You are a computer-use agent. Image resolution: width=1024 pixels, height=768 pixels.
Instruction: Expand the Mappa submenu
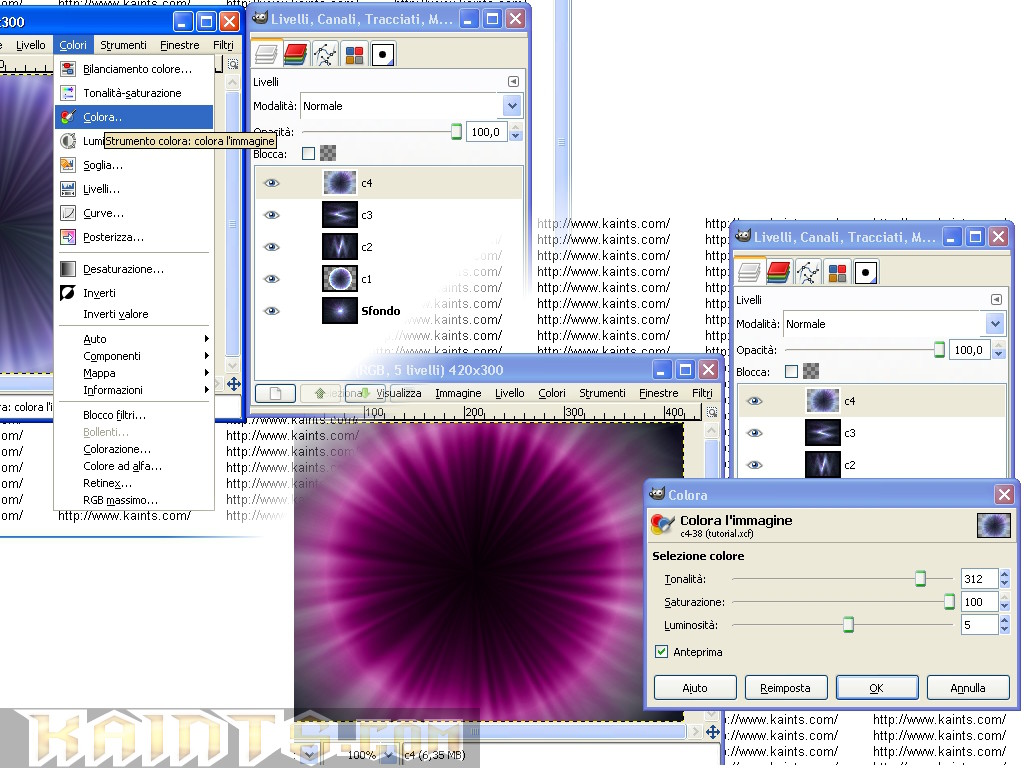click(134, 373)
